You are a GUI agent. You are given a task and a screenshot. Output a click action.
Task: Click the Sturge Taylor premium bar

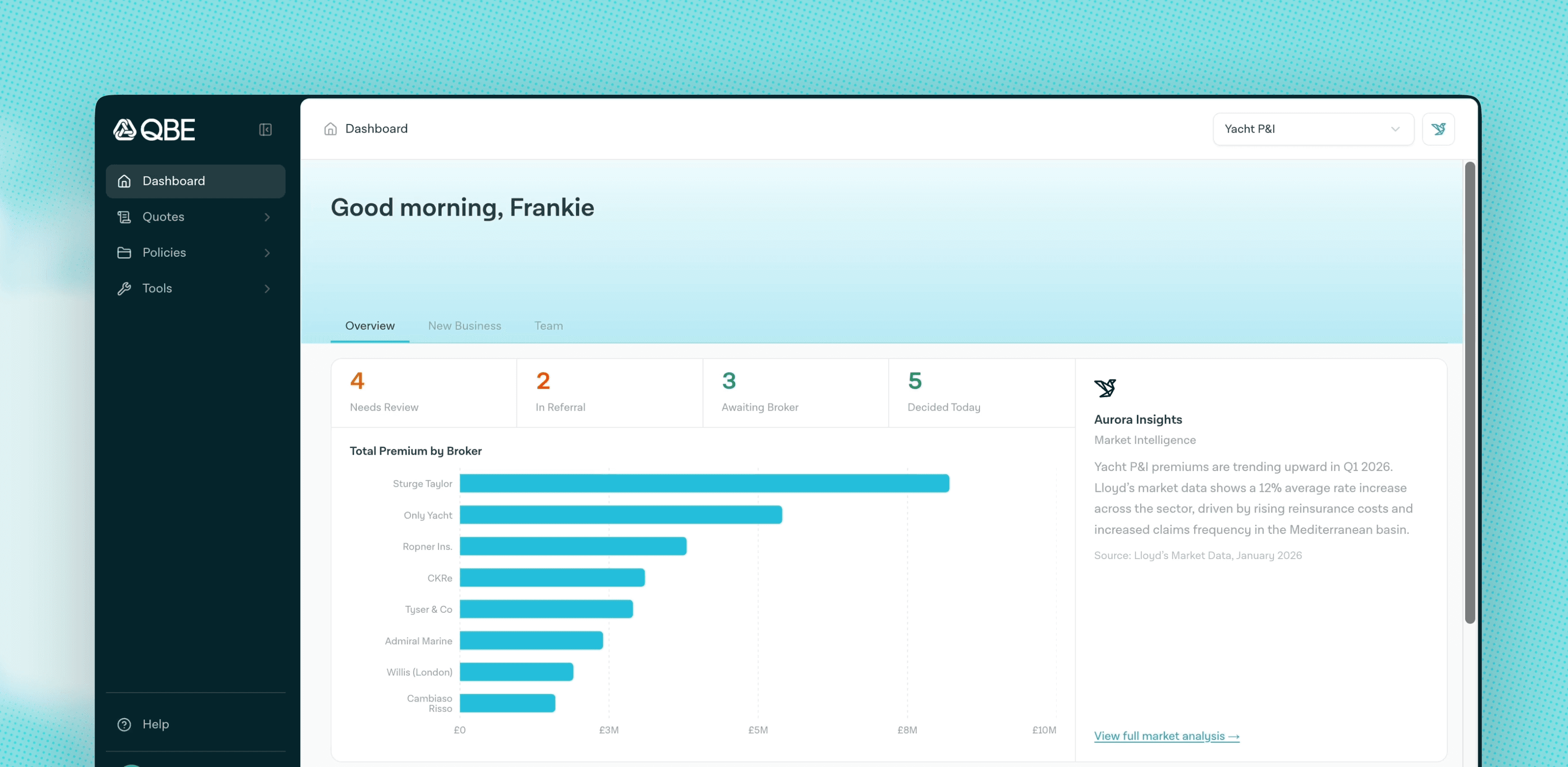point(704,483)
